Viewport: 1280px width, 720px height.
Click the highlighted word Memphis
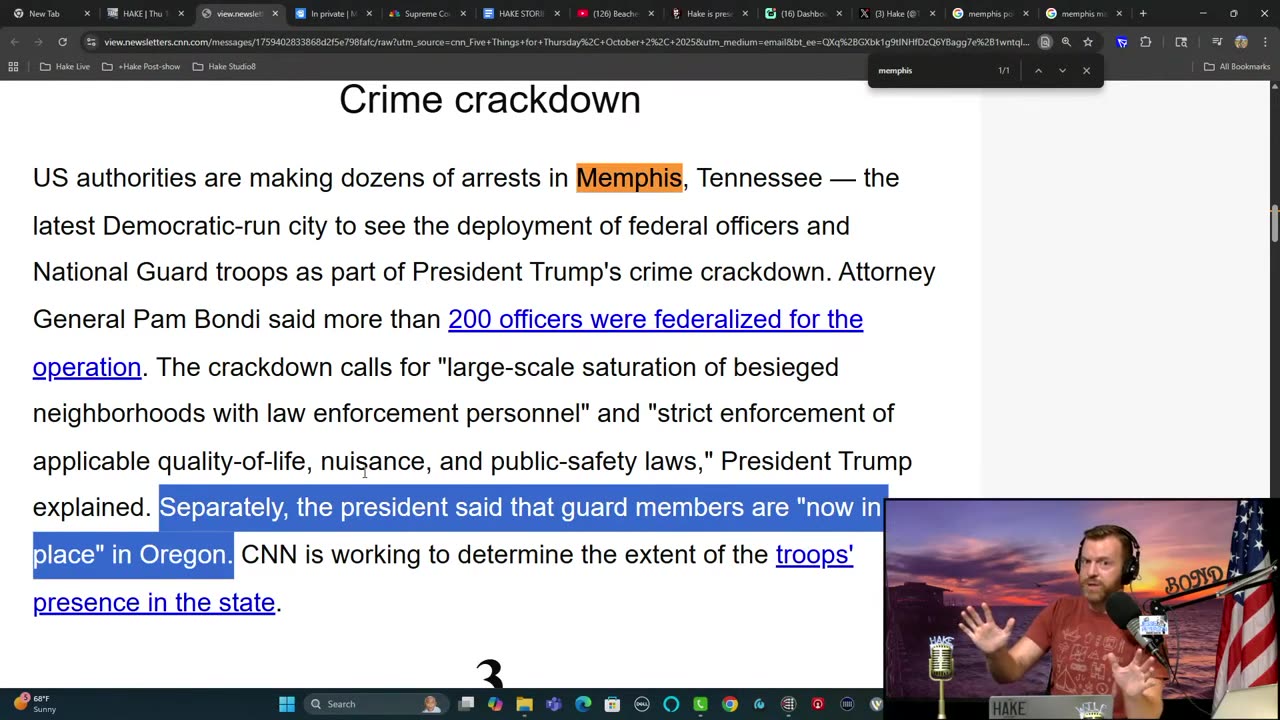tap(629, 178)
